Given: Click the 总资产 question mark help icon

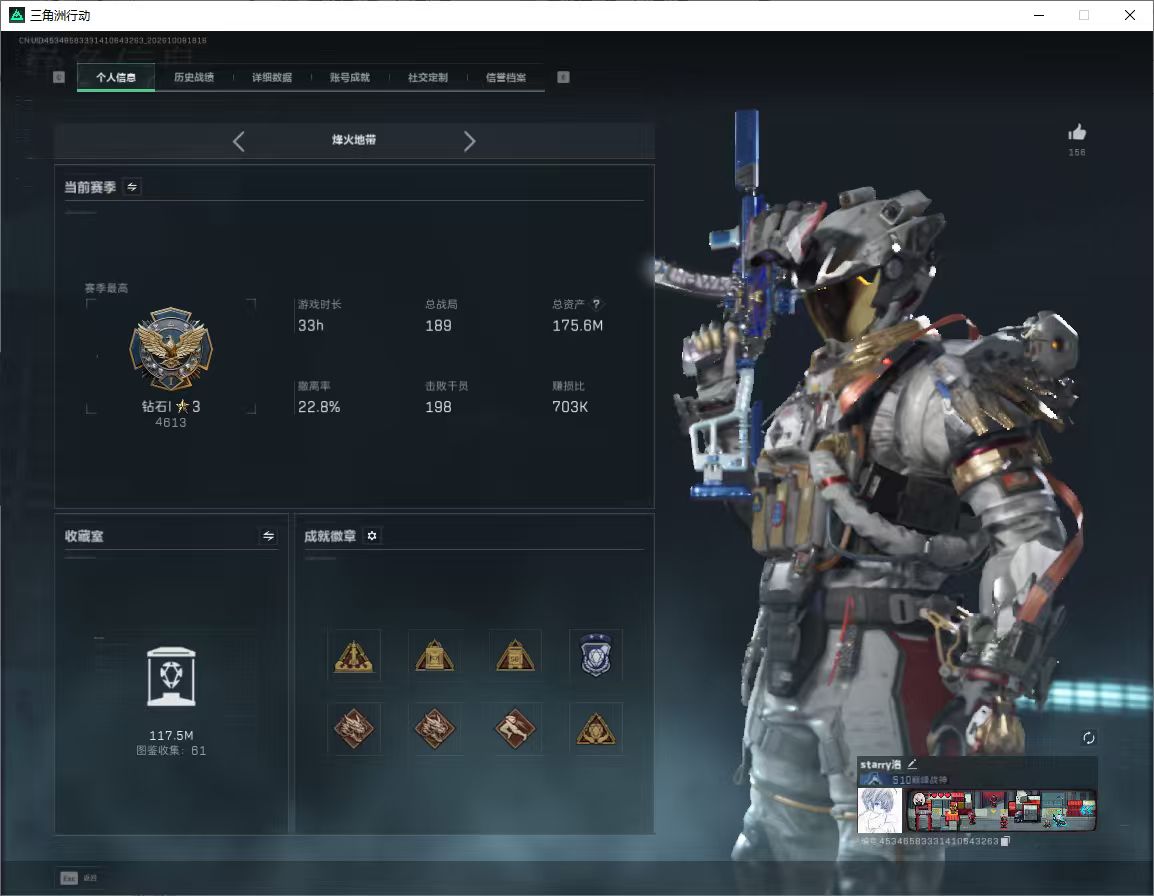Looking at the screenshot, I should [596, 304].
